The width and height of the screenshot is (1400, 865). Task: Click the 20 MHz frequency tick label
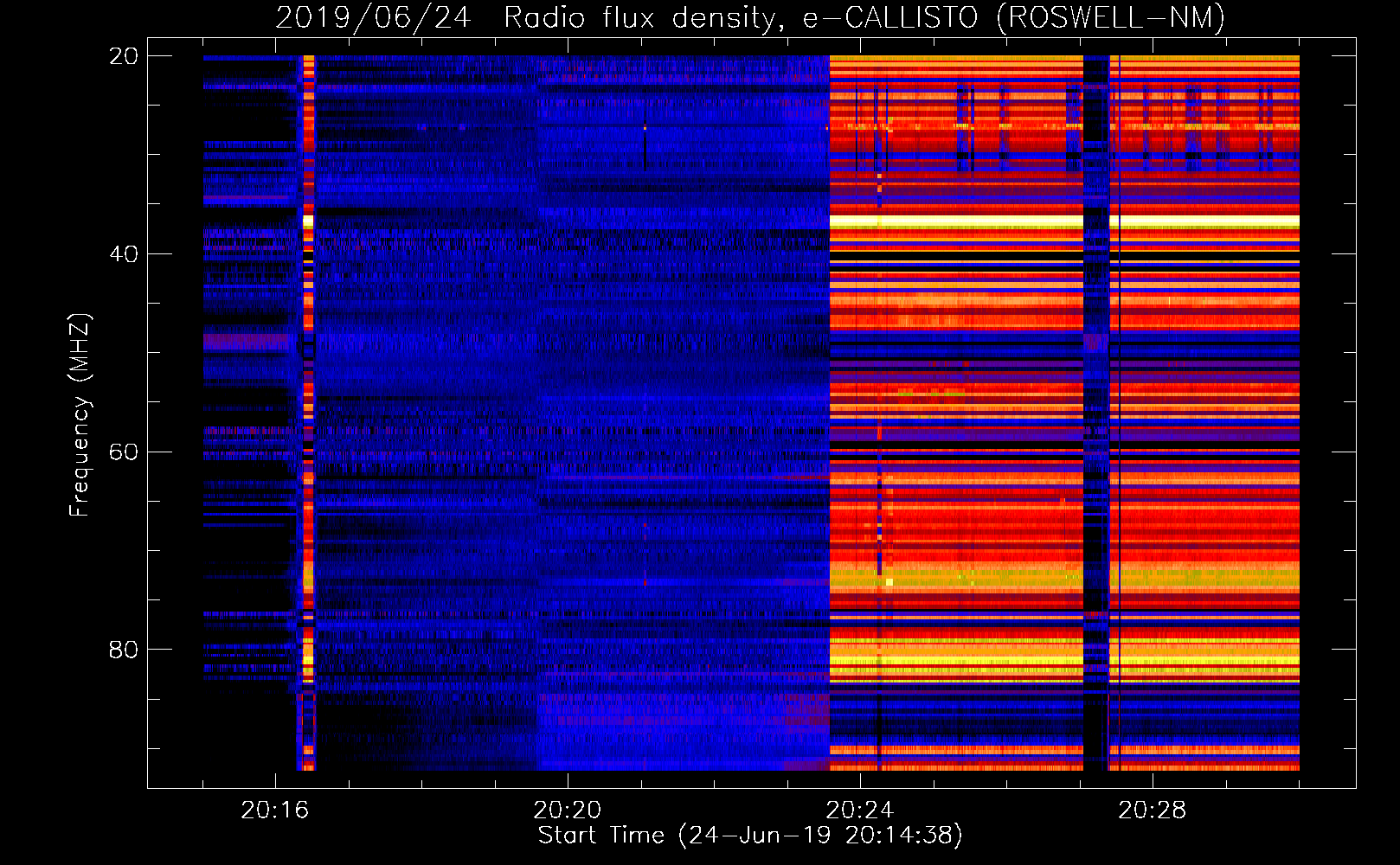coord(123,56)
